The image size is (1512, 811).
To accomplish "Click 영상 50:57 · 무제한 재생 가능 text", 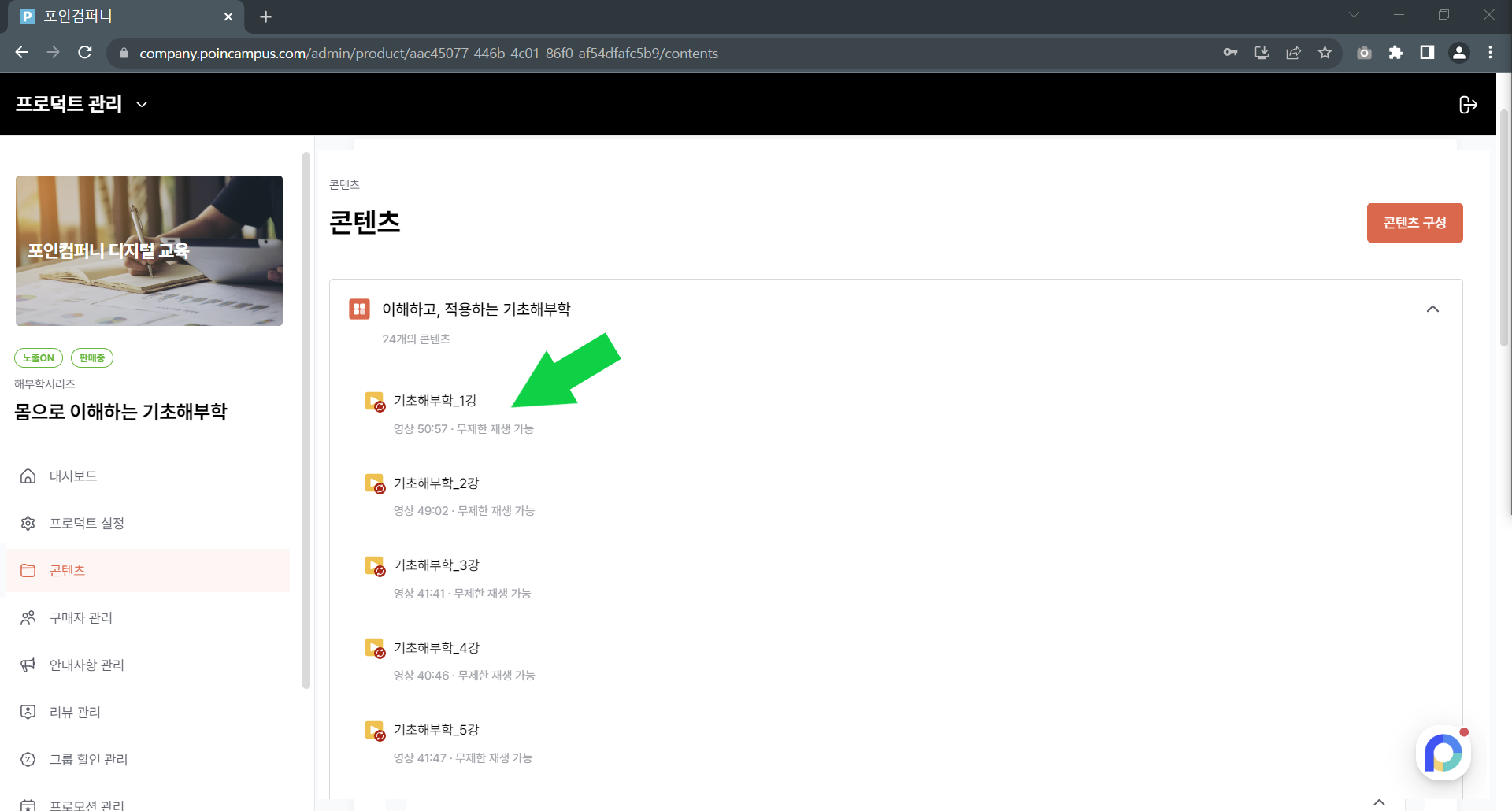I will (x=464, y=429).
